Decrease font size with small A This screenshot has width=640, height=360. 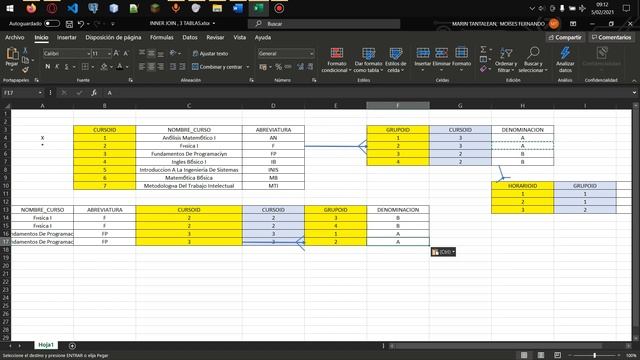(126, 53)
